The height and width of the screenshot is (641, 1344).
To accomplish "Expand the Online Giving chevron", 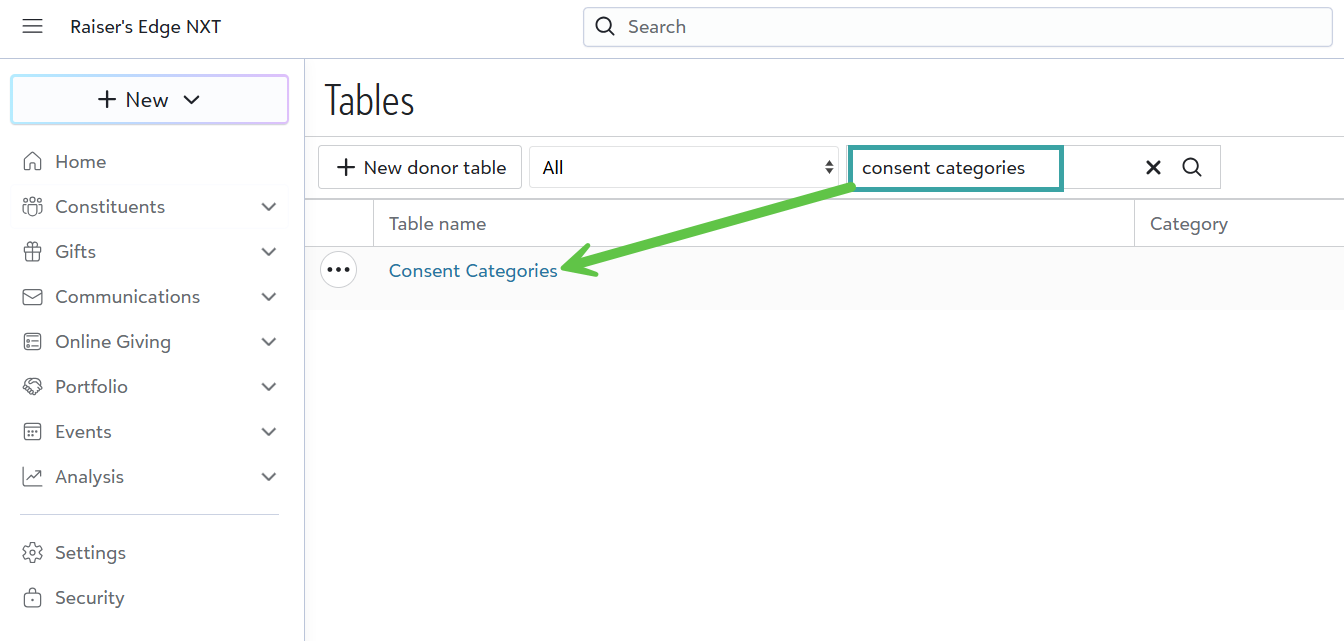I will point(268,342).
